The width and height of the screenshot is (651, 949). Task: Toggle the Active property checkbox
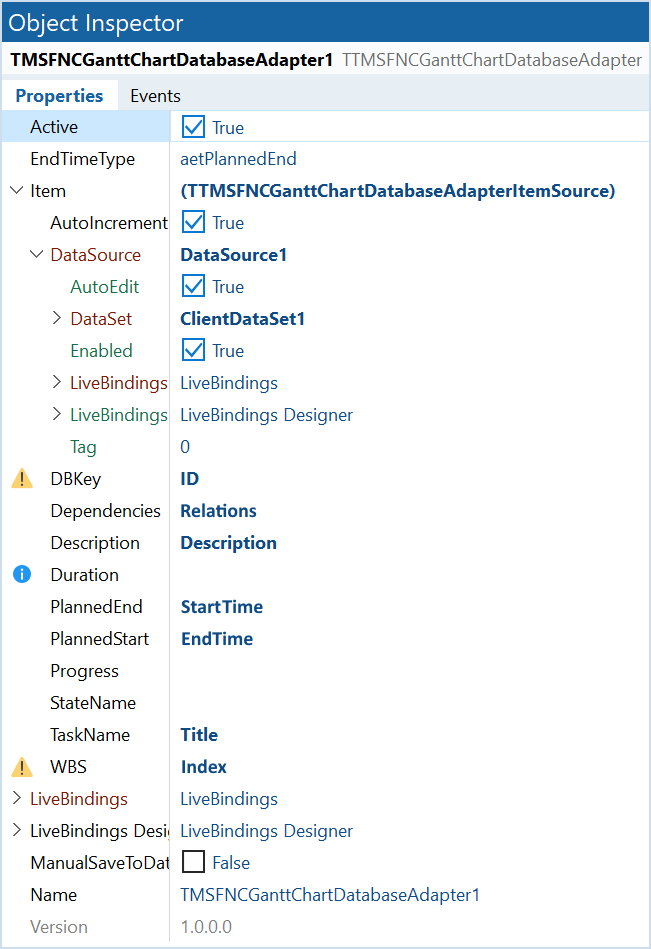(x=194, y=127)
